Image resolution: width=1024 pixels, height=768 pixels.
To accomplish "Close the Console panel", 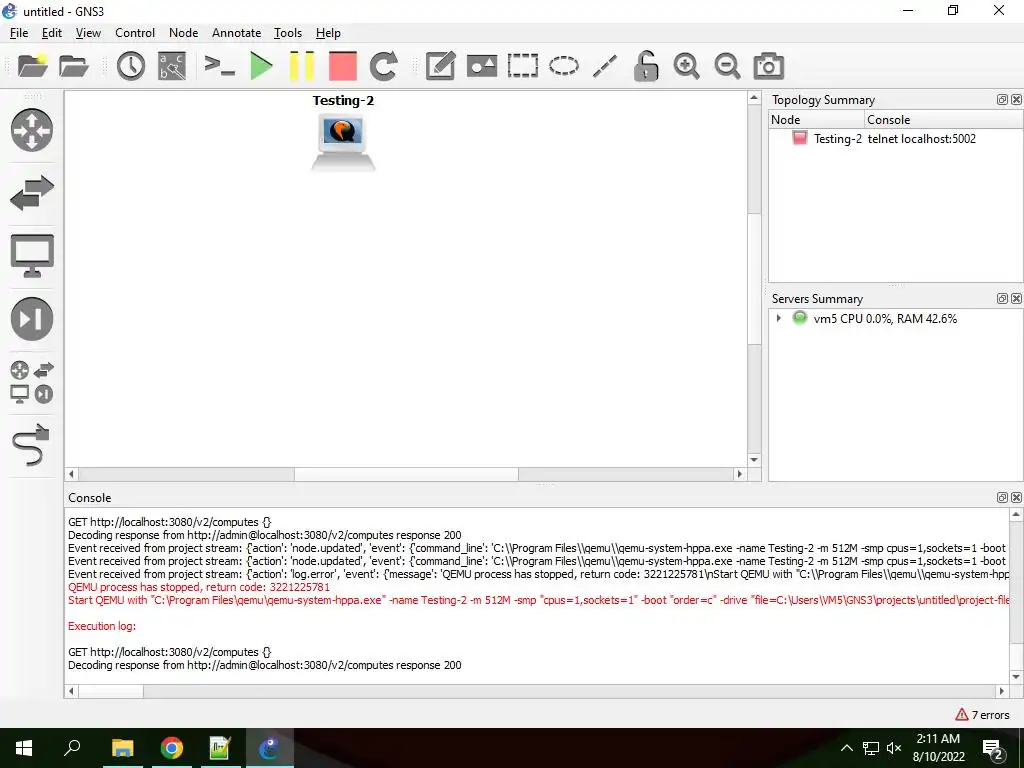I will [x=1016, y=498].
